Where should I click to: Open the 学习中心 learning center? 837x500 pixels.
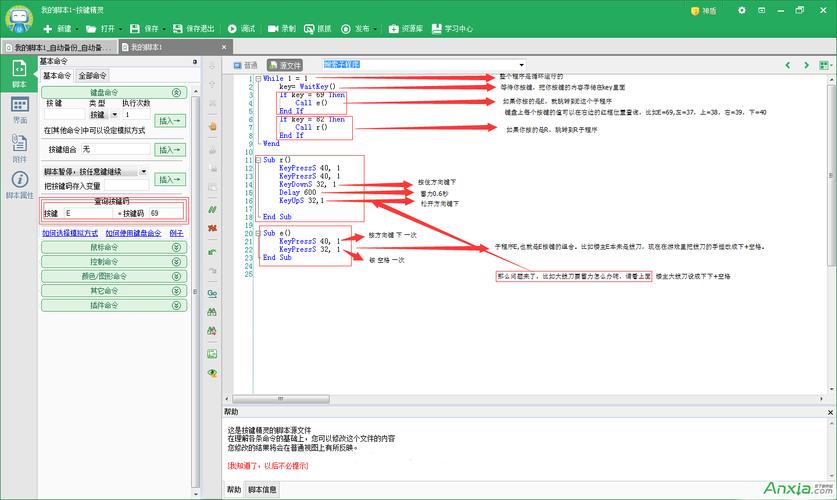click(x=452, y=29)
